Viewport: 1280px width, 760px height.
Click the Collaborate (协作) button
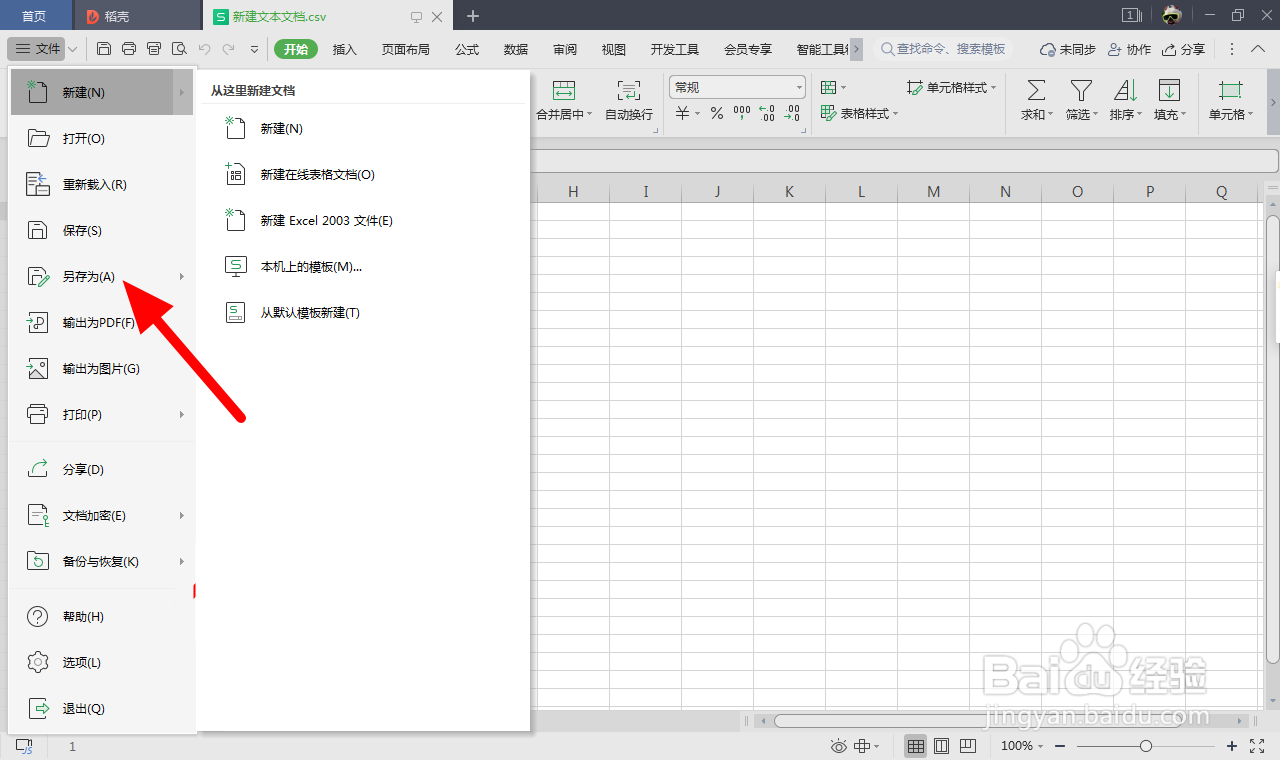coord(1128,49)
